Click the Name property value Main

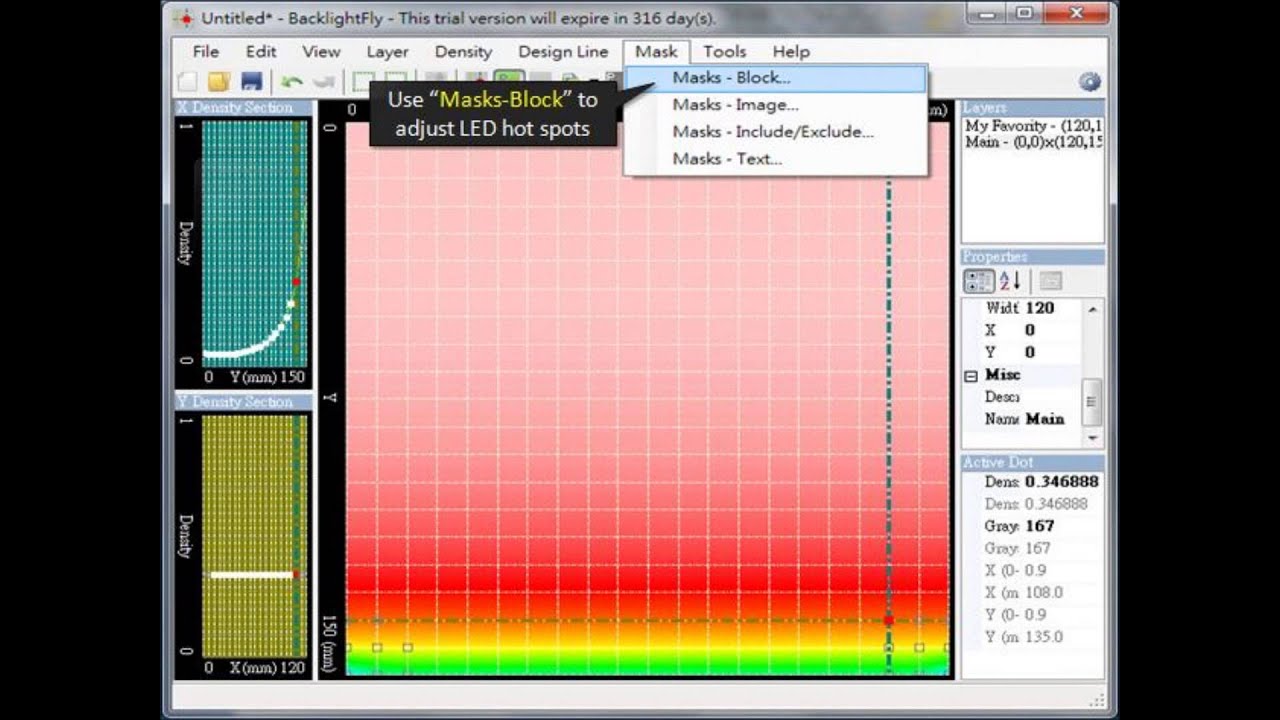(x=1045, y=419)
